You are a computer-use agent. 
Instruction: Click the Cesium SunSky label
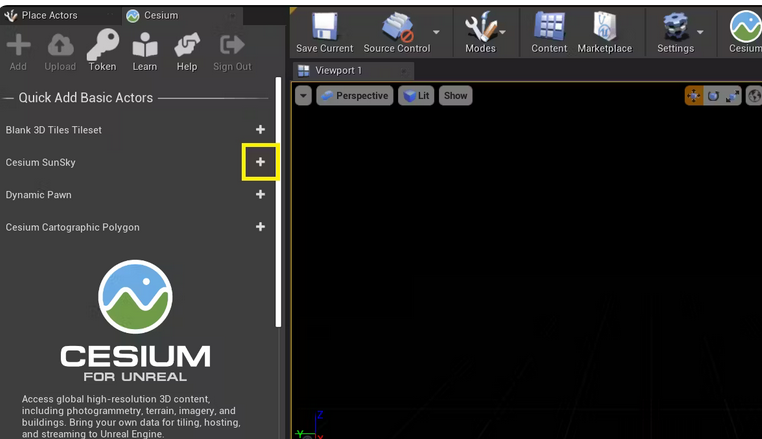[40, 162]
